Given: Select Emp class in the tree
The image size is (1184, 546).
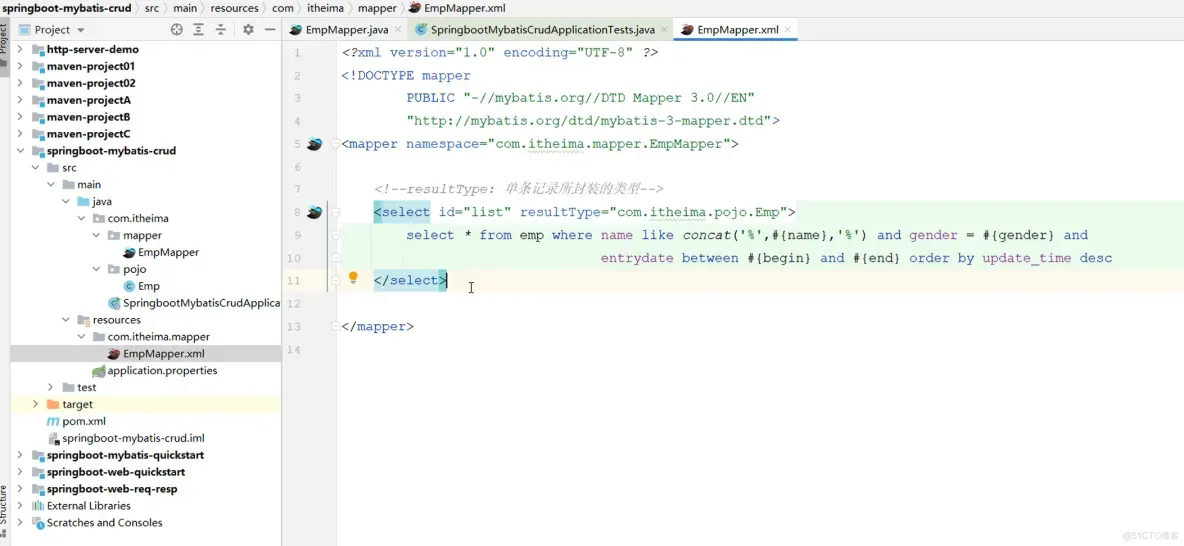Looking at the screenshot, I should [149, 286].
